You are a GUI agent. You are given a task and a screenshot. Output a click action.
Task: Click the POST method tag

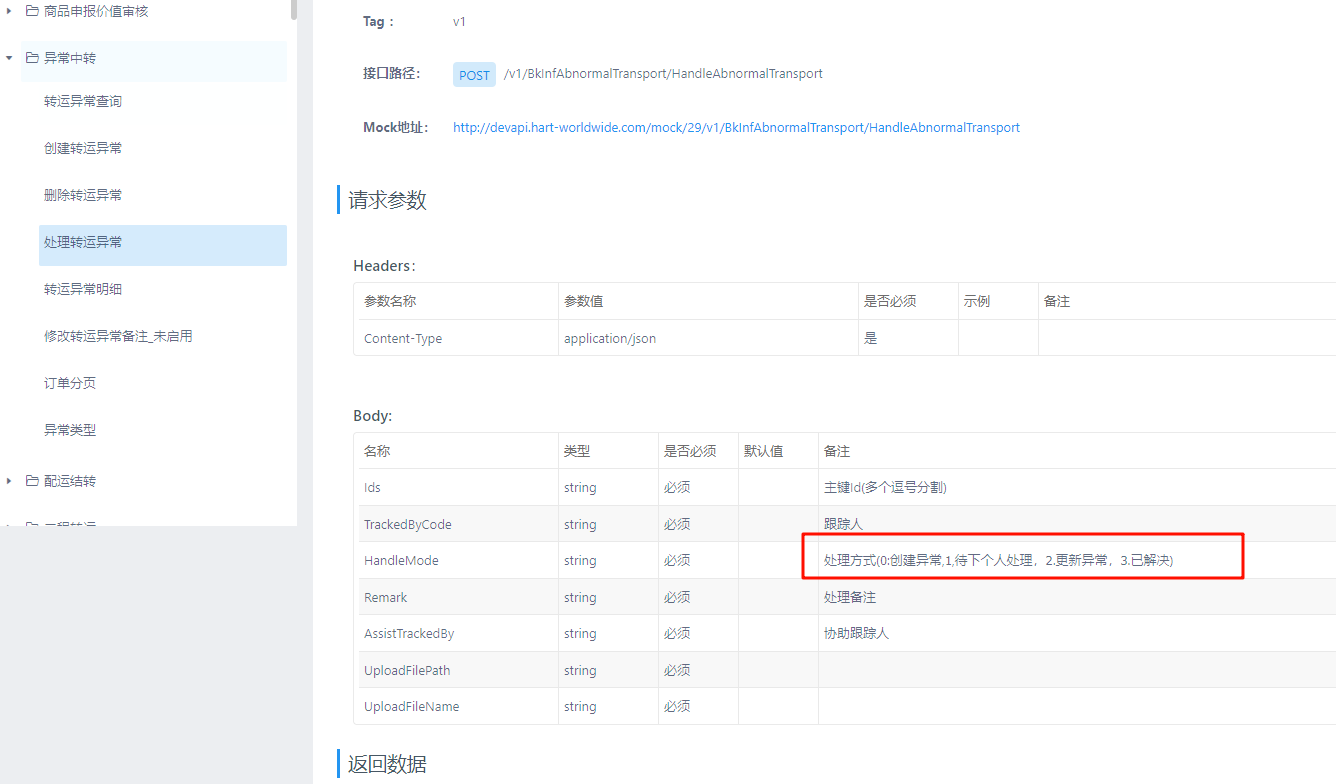[474, 75]
